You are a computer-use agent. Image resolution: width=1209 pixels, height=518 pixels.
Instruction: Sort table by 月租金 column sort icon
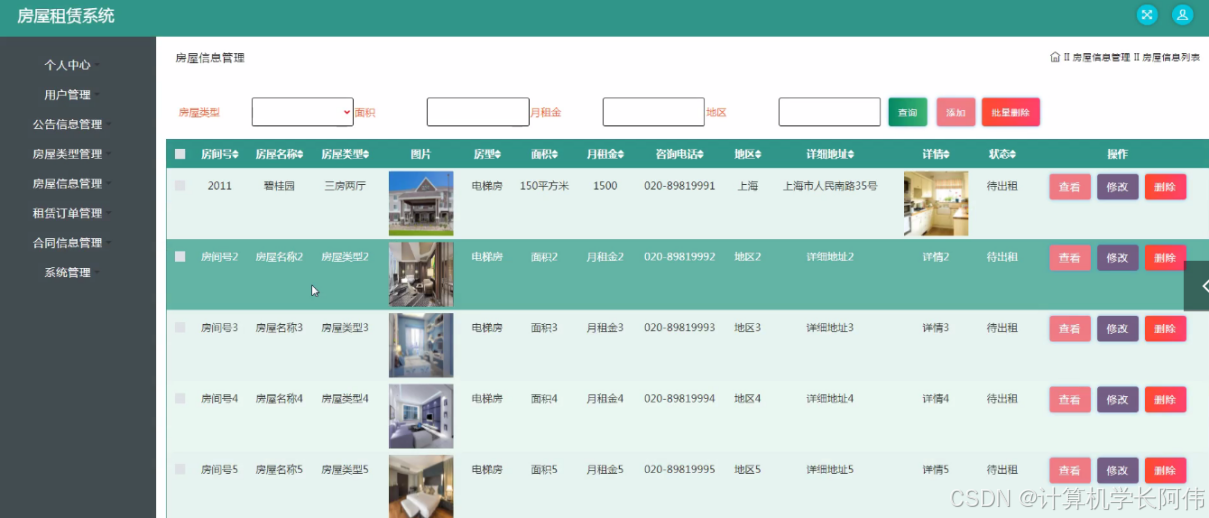(x=621, y=154)
